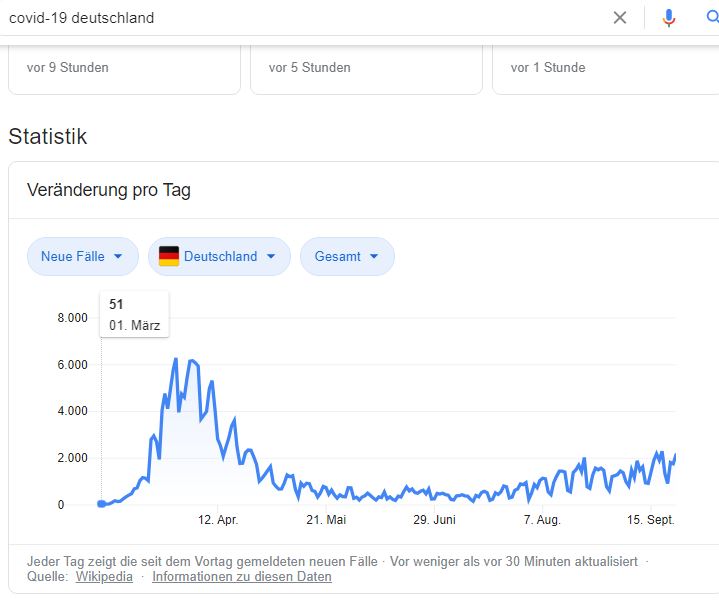The width and height of the screenshot is (719, 610).
Task: Open Informationen zu diesen Daten link
Action: tap(242, 577)
